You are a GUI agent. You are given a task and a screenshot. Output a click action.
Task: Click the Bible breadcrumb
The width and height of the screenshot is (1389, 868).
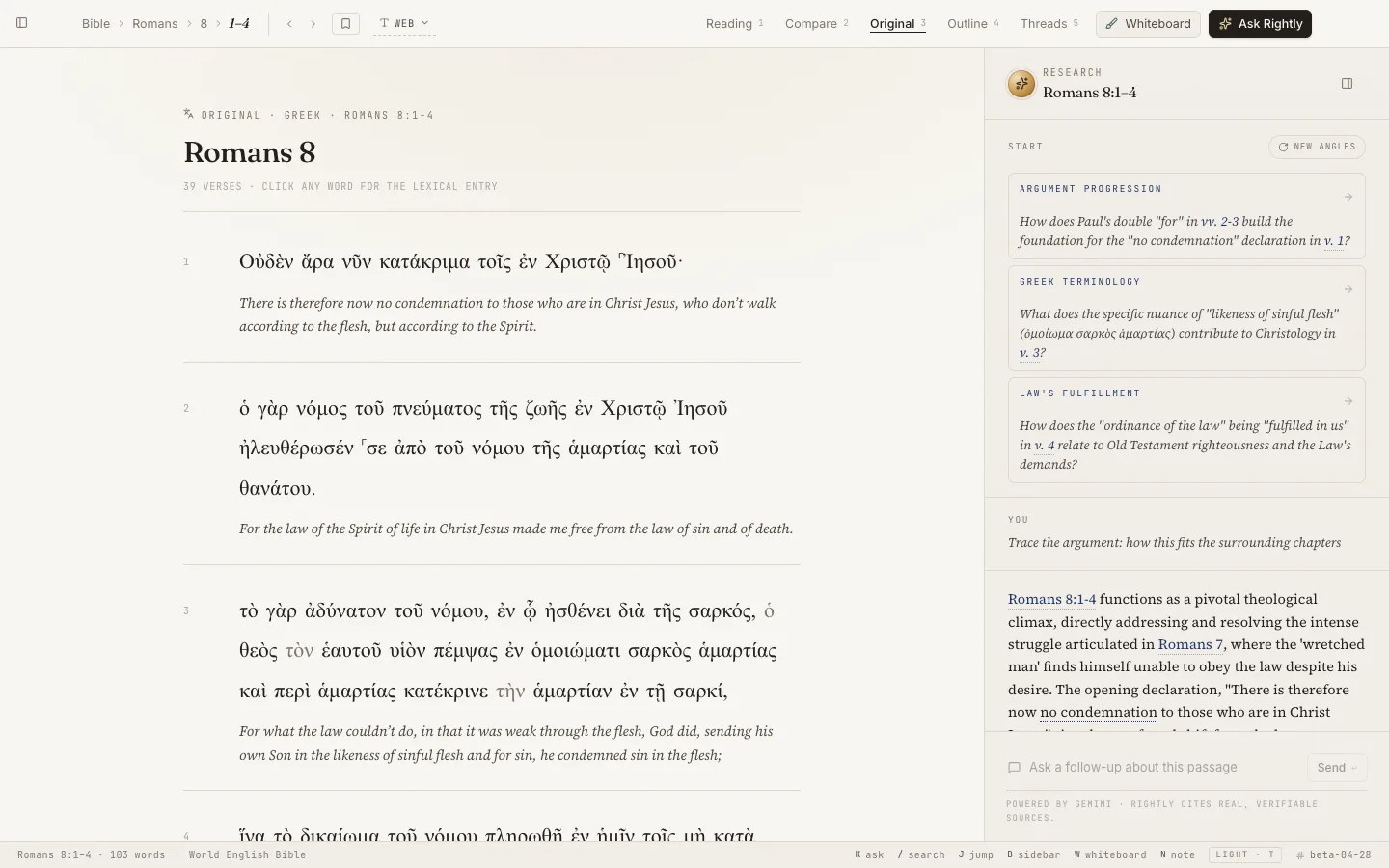pyautogui.click(x=95, y=23)
